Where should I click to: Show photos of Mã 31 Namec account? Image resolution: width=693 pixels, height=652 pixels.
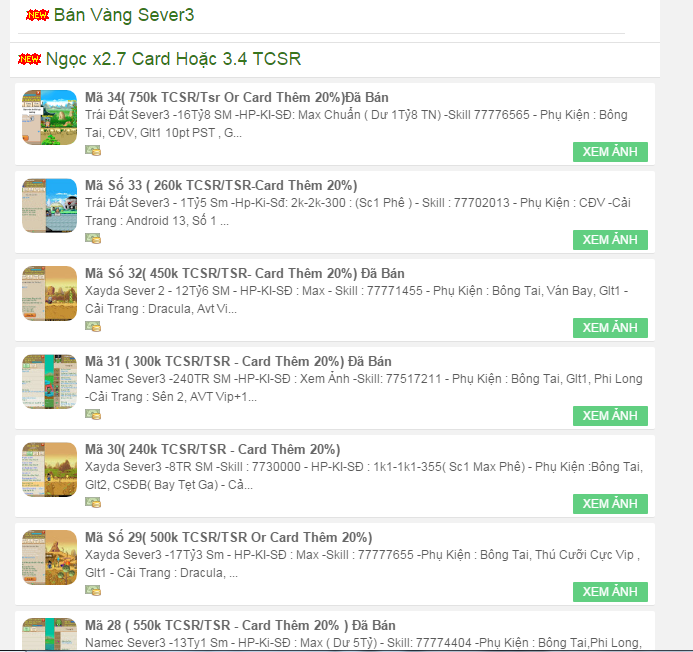click(x=610, y=416)
